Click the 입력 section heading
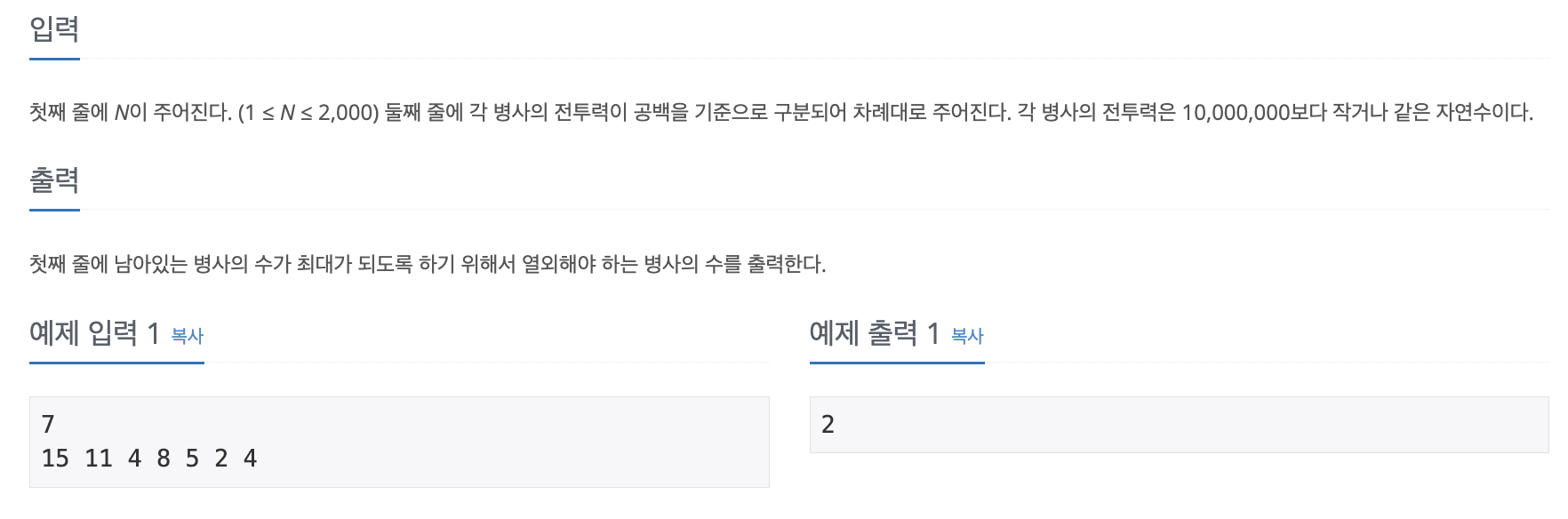The image size is (1568, 519). pyautogui.click(x=54, y=29)
